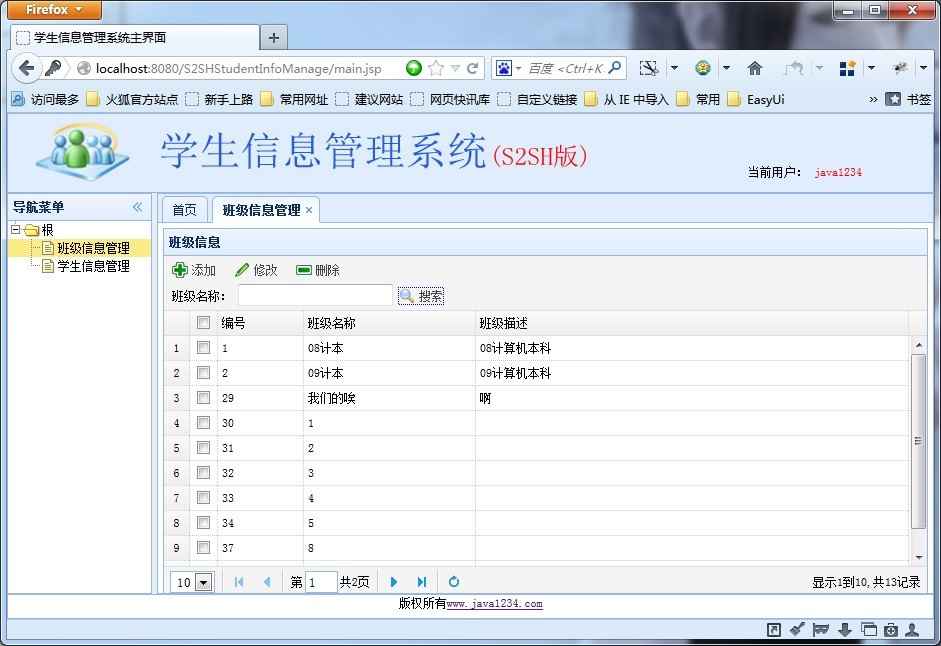Check the row with 编号 34
Image resolution: width=941 pixels, height=646 pixels.
[x=203, y=522]
